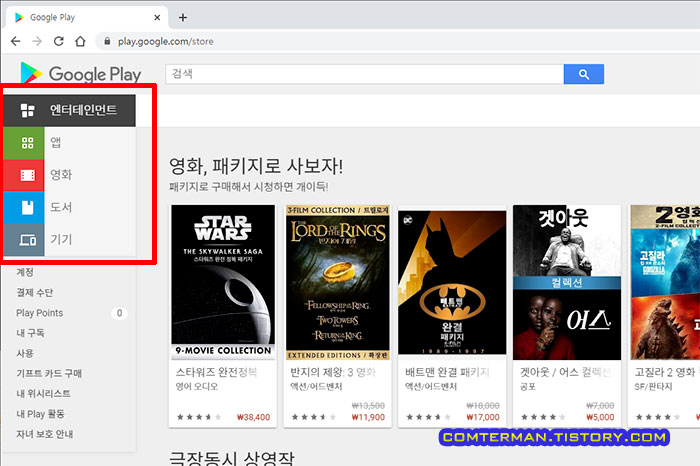Switch to the Google Play tab
Image resolution: width=700 pixels, height=466 pixels.
tap(87, 17)
